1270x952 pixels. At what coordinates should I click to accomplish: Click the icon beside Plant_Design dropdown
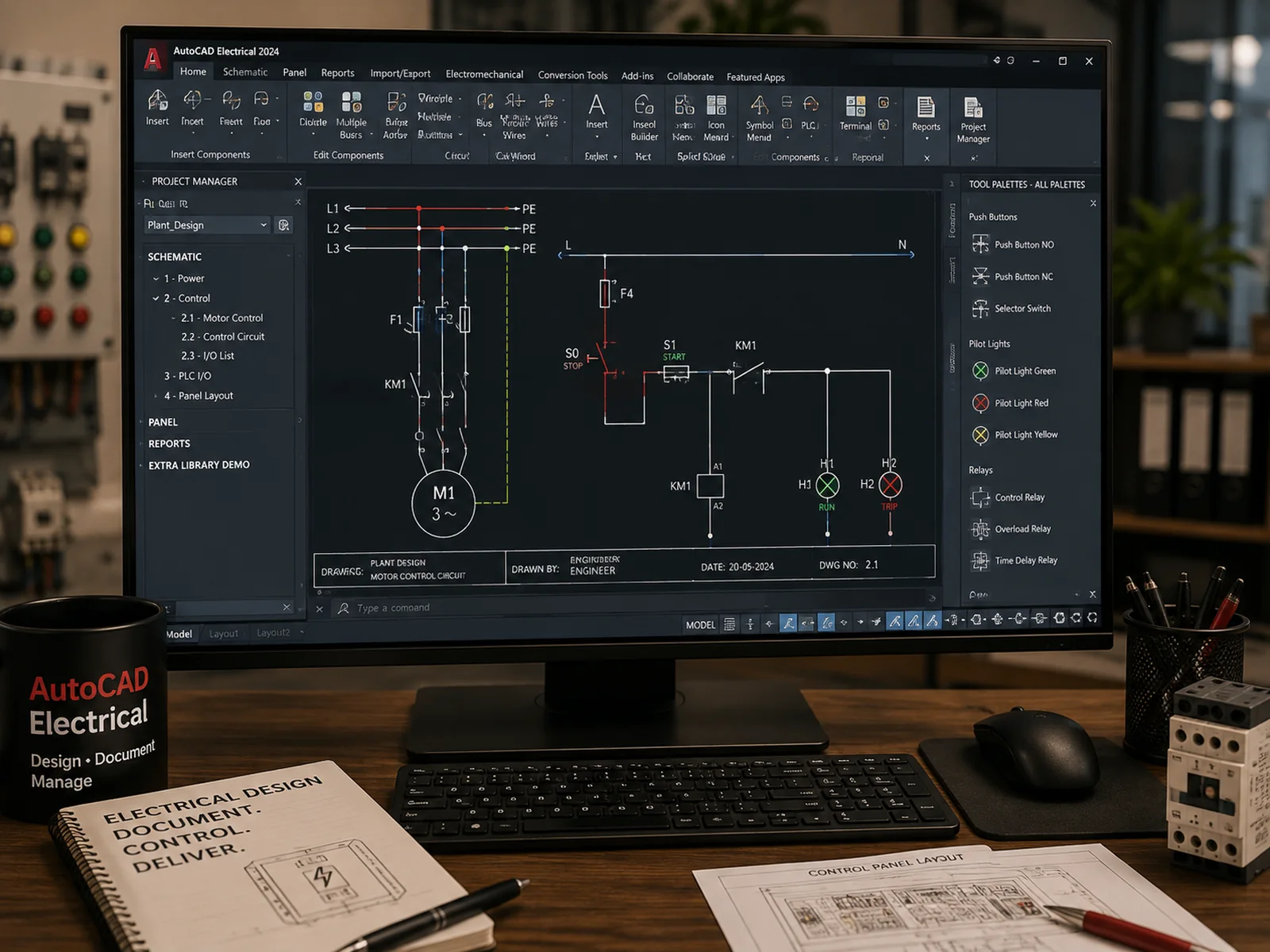point(283,225)
